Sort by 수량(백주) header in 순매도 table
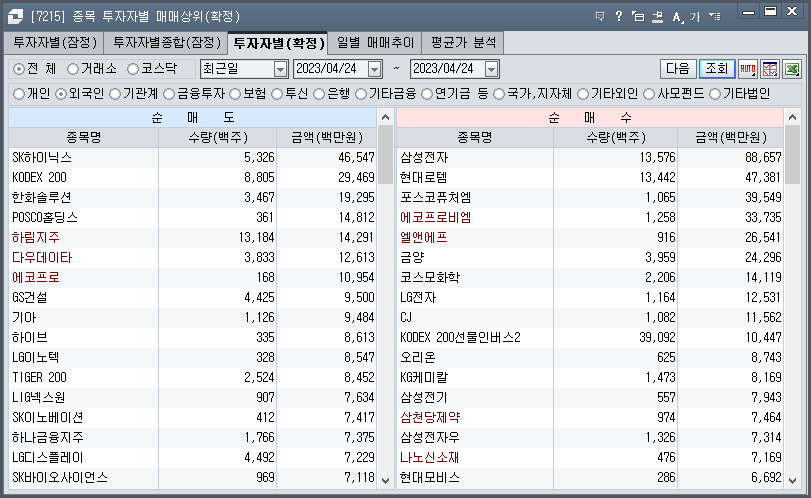This screenshot has height=498, width=811. [218, 138]
